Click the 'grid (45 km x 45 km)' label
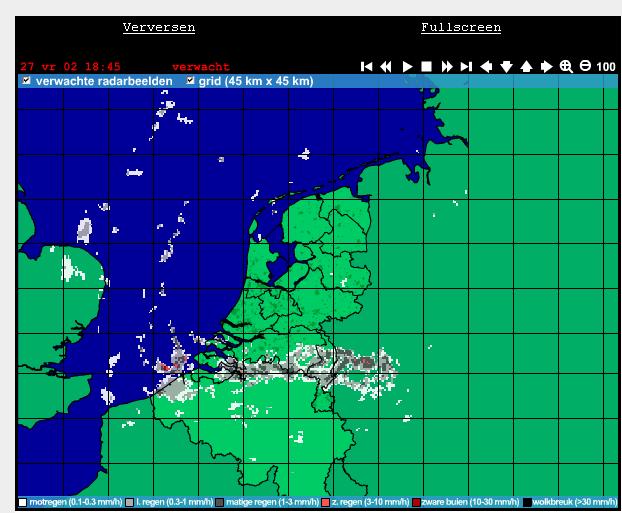 (x=256, y=81)
